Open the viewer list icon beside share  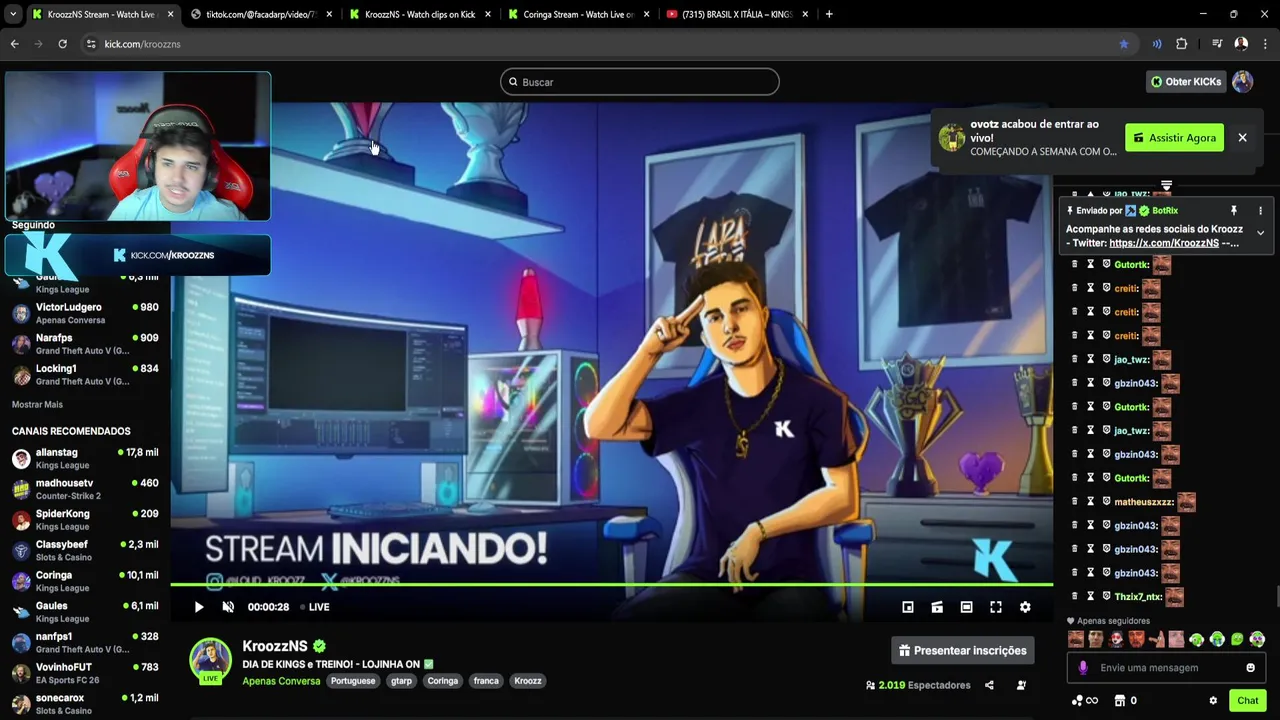click(x=1021, y=685)
